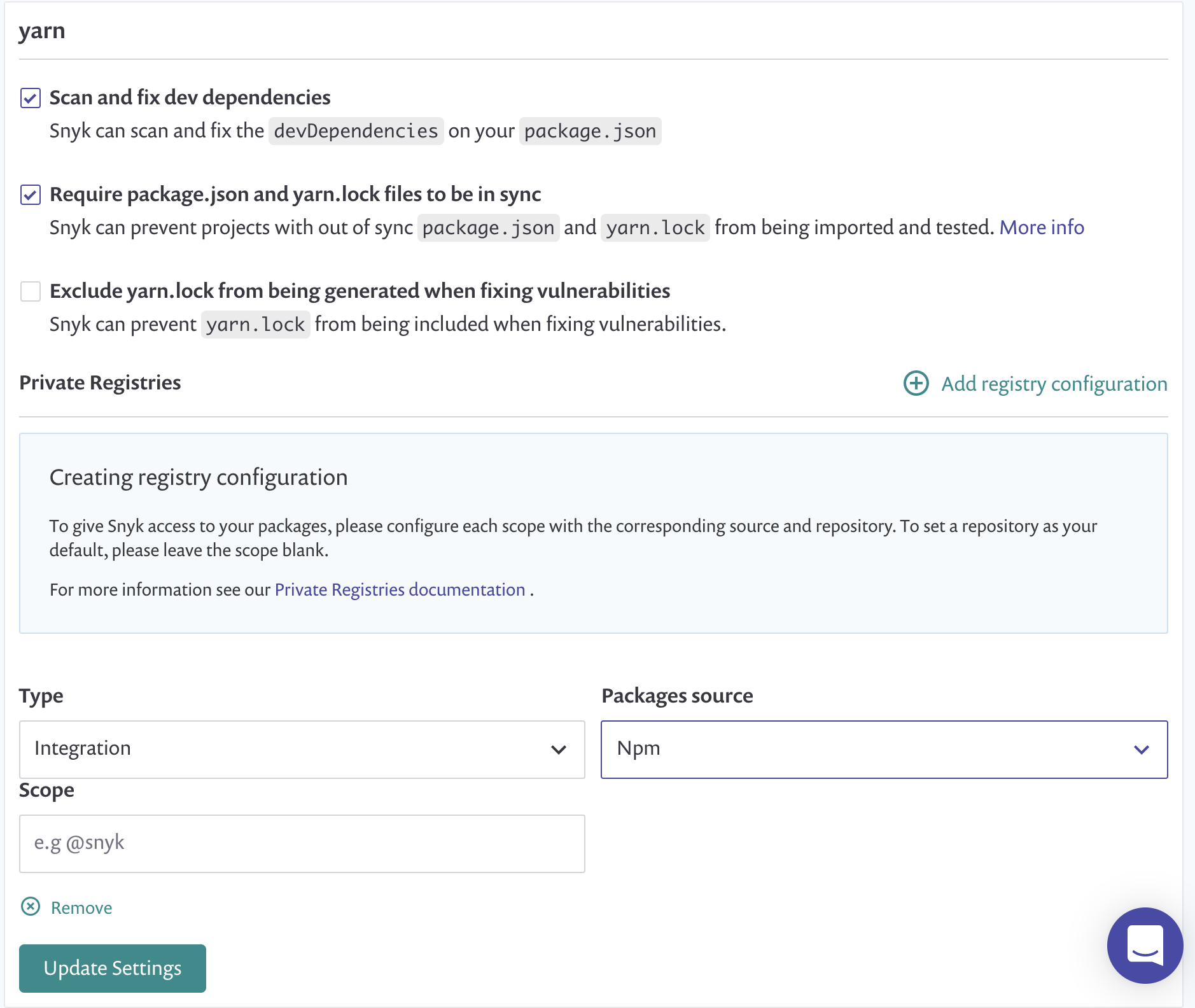Image resolution: width=1195 pixels, height=1008 pixels.
Task: Open the Private Registries documentation link
Action: 400,590
